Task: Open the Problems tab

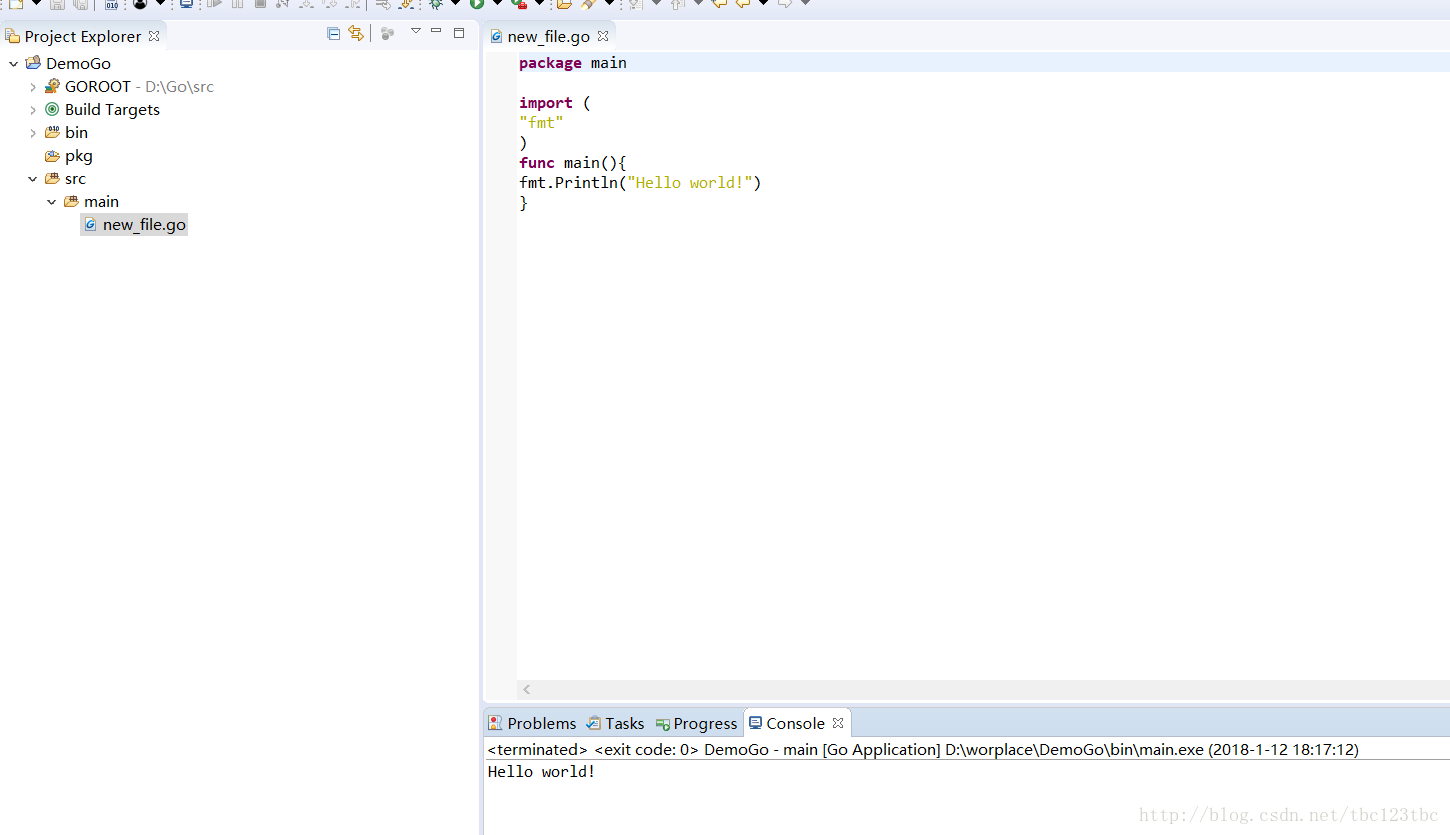Action: click(532, 723)
